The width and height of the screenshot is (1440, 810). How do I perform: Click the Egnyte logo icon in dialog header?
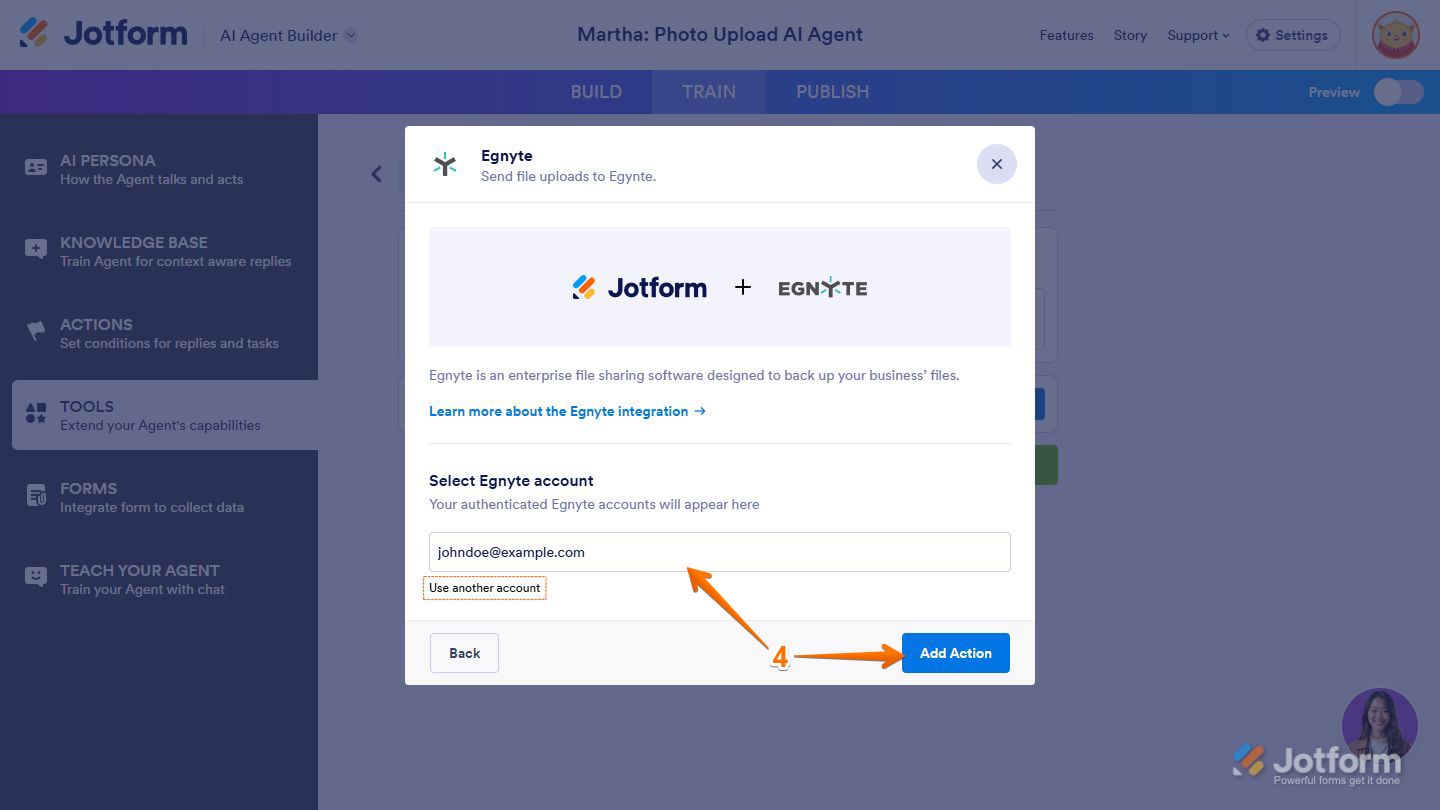(445, 165)
